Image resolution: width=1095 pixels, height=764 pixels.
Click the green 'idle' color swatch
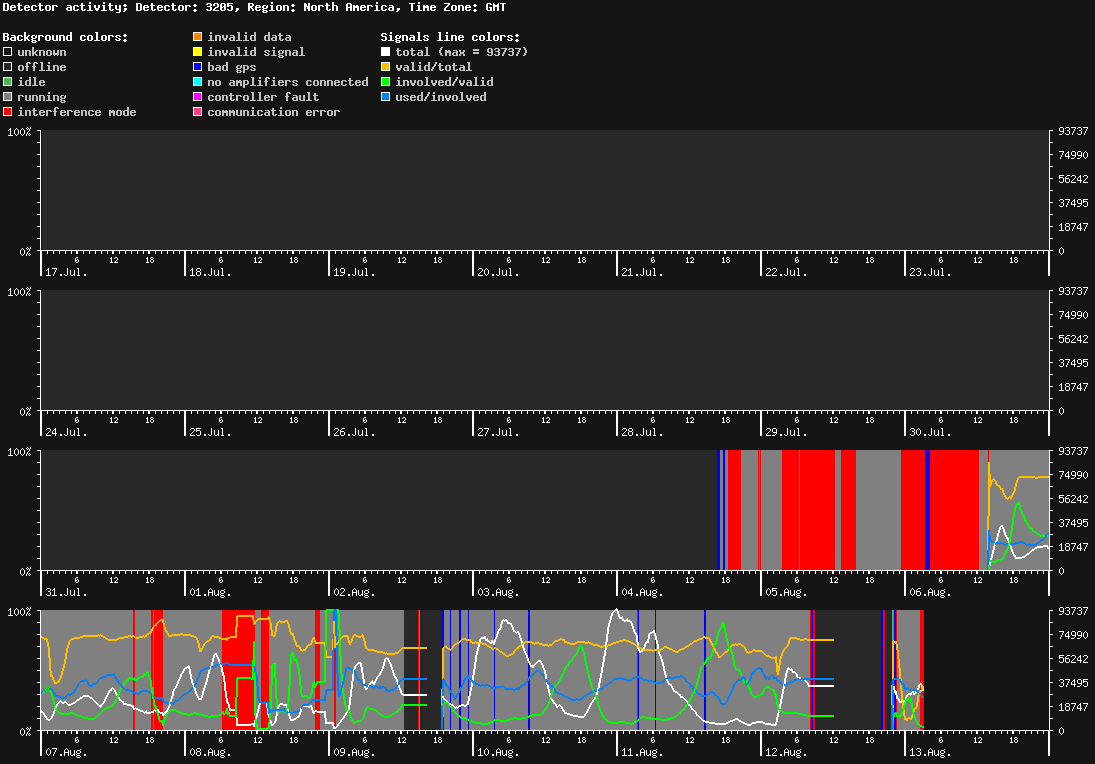pos(8,82)
